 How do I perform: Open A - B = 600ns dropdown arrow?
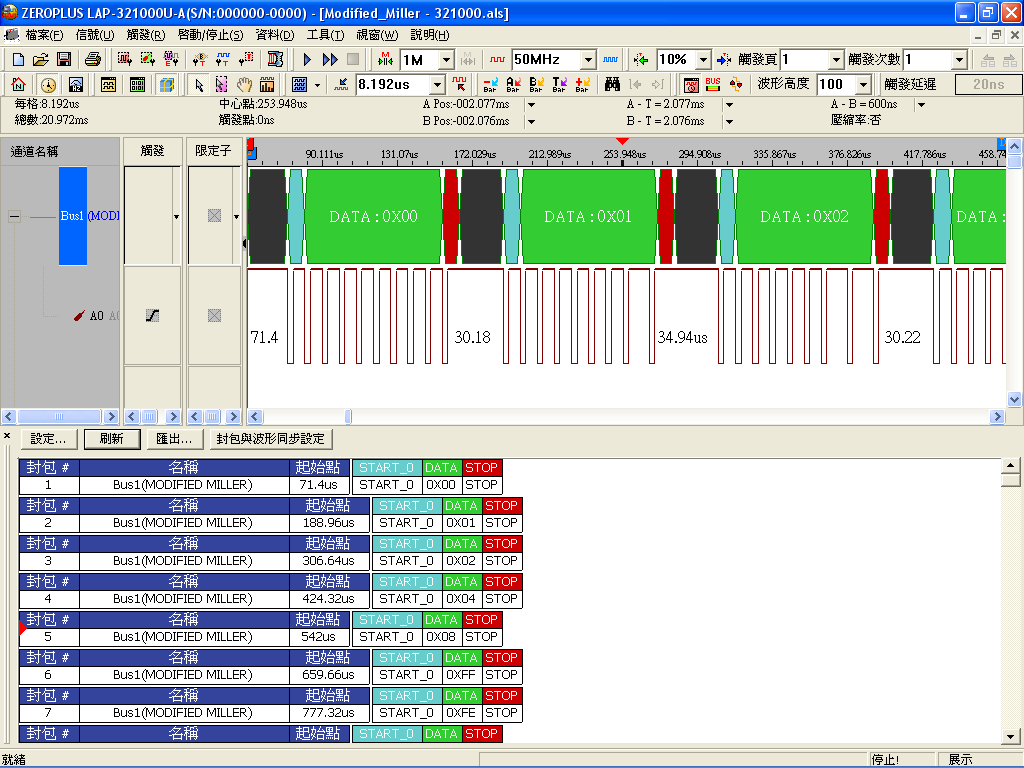921,104
